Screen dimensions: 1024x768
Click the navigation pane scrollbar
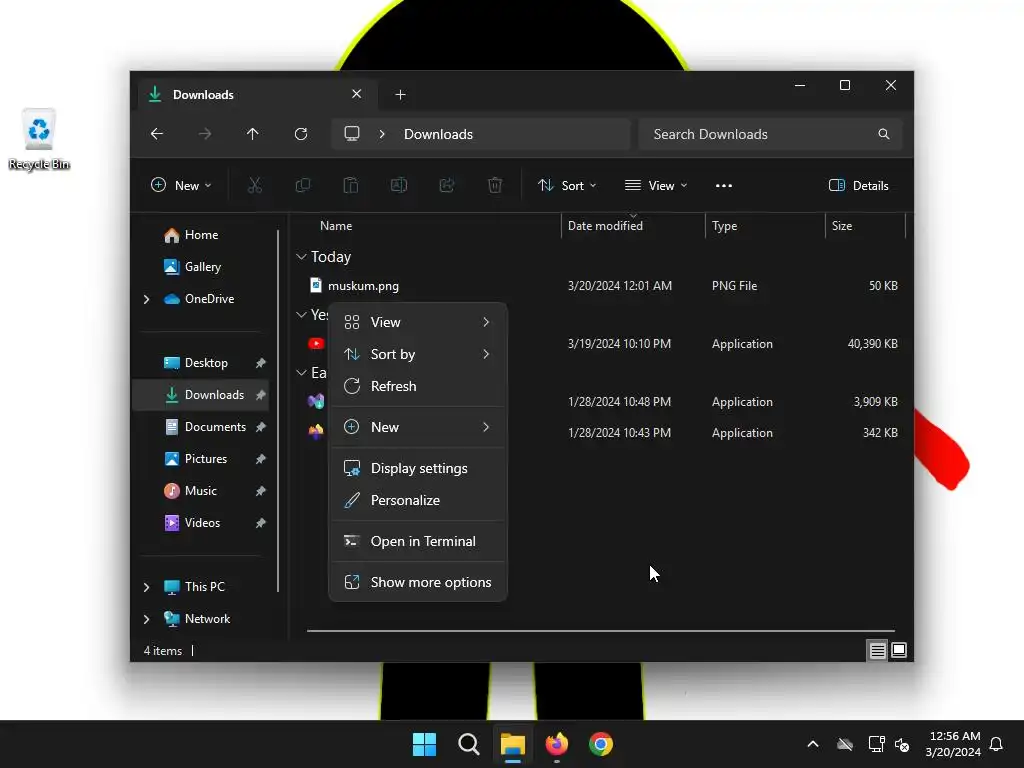(279, 410)
